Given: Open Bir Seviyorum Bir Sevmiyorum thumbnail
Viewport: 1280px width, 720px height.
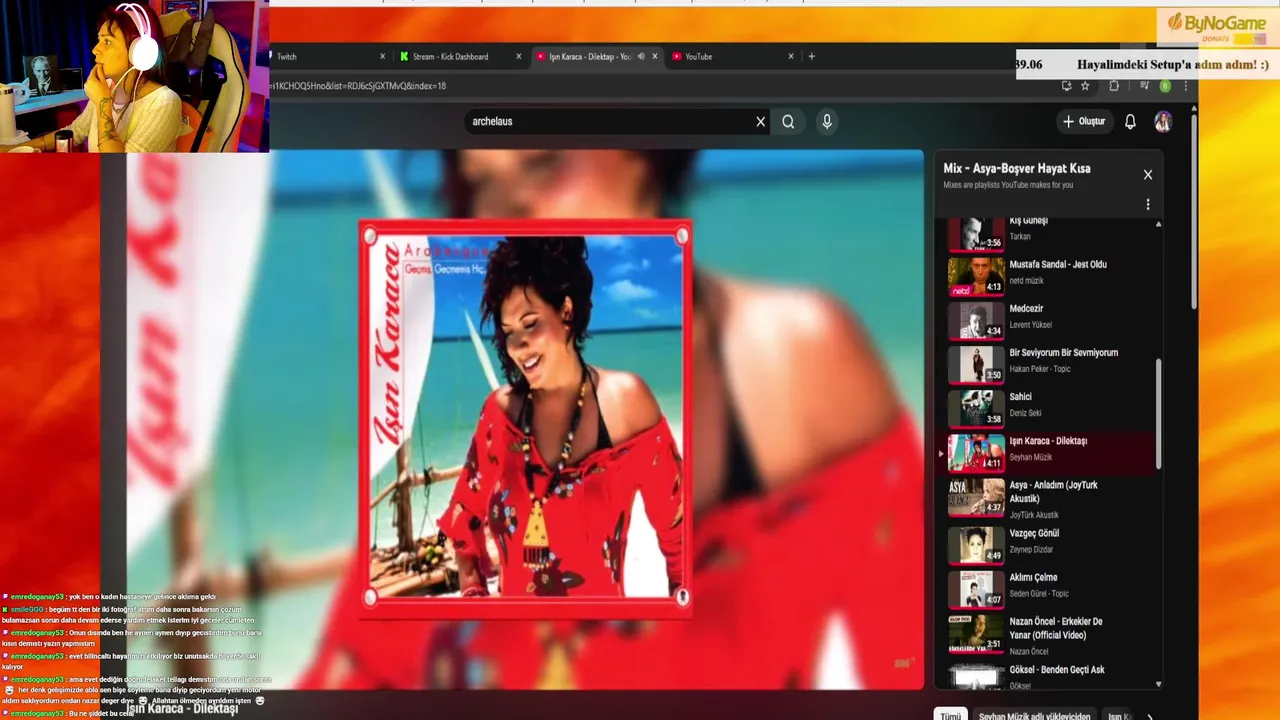Looking at the screenshot, I should (976, 365).
